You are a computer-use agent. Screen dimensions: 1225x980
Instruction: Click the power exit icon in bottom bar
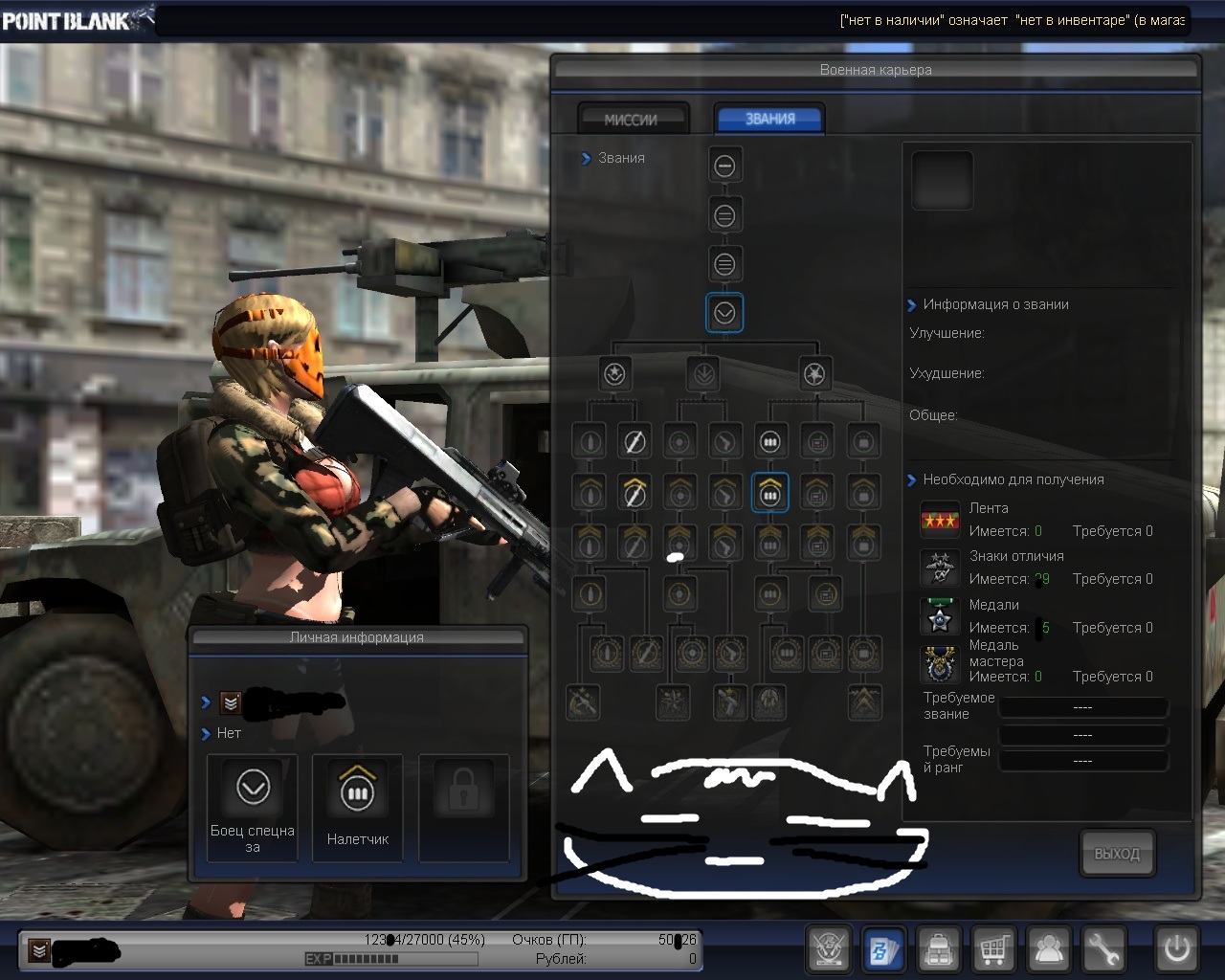pos(1176,949)
